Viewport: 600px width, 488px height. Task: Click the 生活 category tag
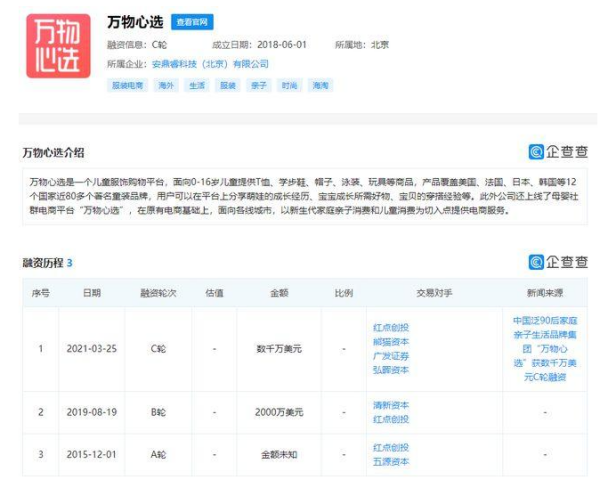(197, 86)
